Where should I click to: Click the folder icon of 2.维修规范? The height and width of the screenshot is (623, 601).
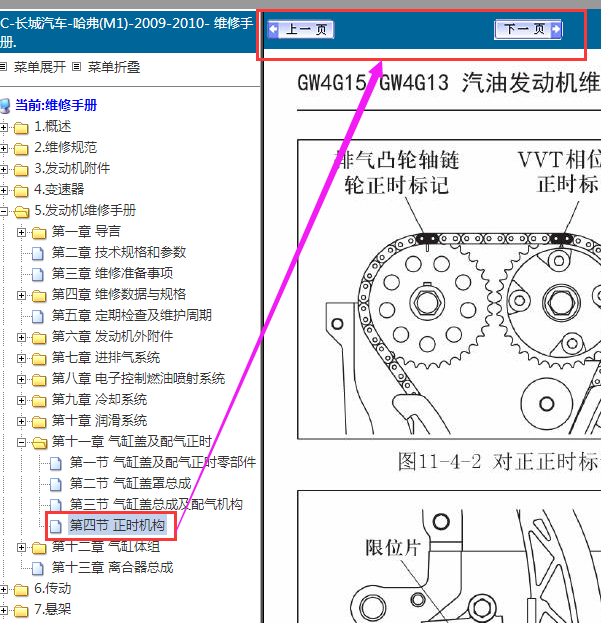(21, 149)
